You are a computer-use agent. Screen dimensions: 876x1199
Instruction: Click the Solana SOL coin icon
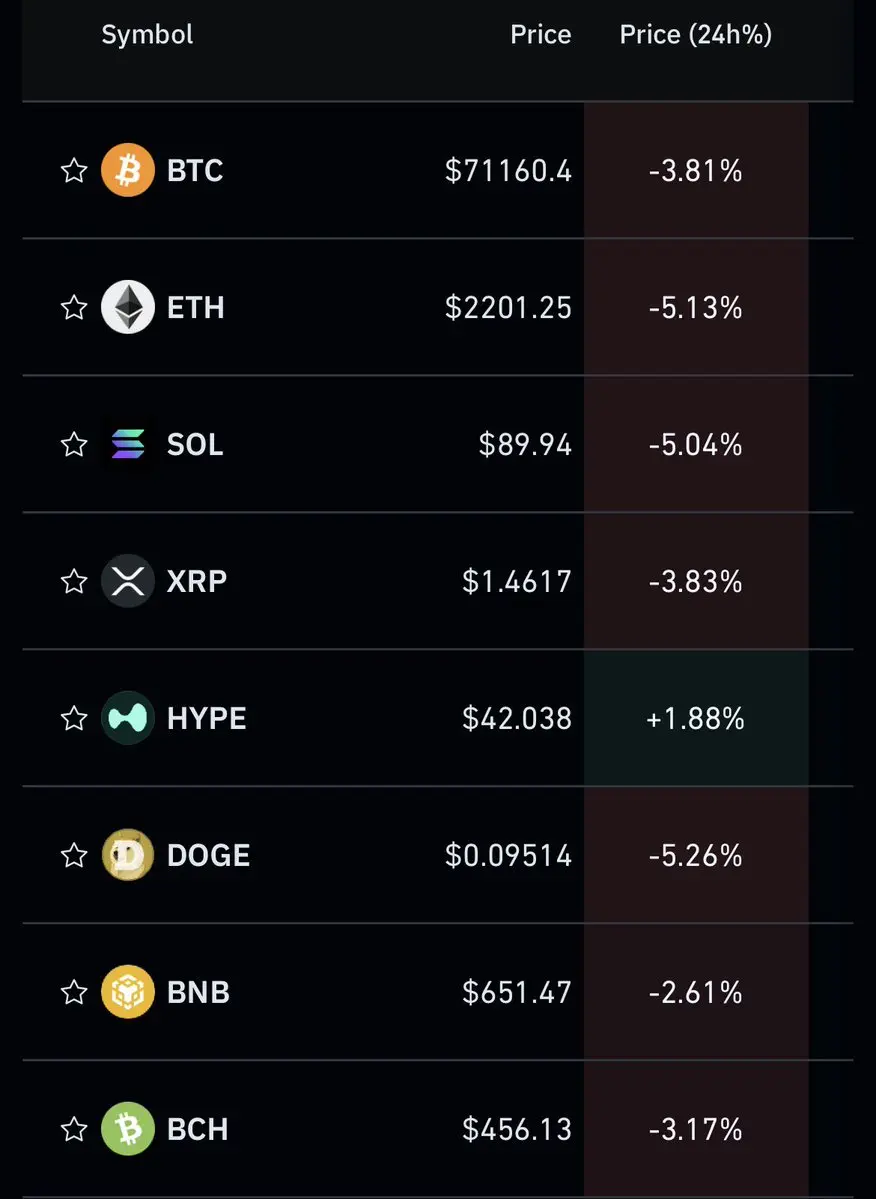click(x=128, y=444)
